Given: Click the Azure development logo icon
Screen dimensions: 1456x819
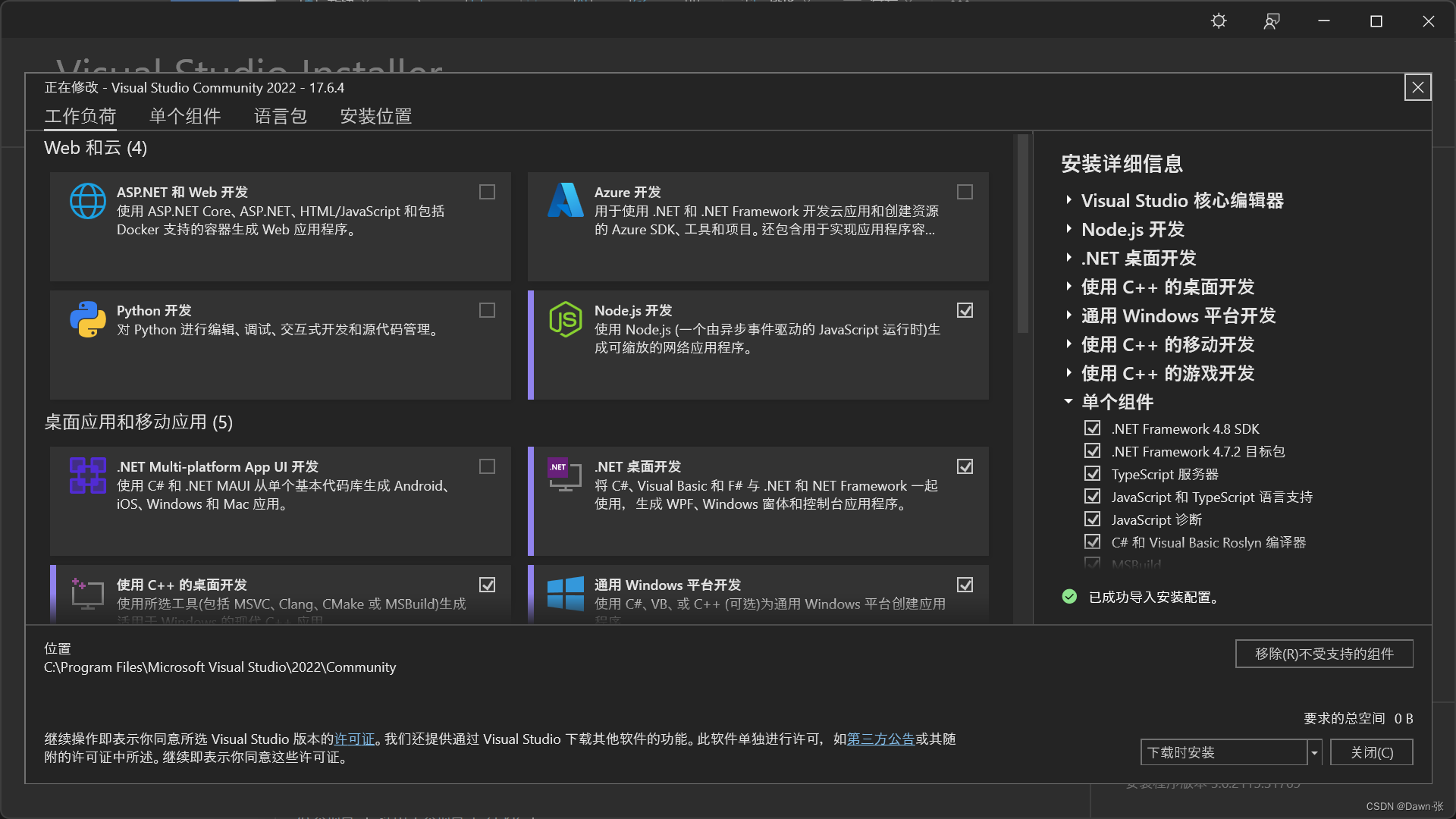Looking at the screenshot, I should click(566, 200).
